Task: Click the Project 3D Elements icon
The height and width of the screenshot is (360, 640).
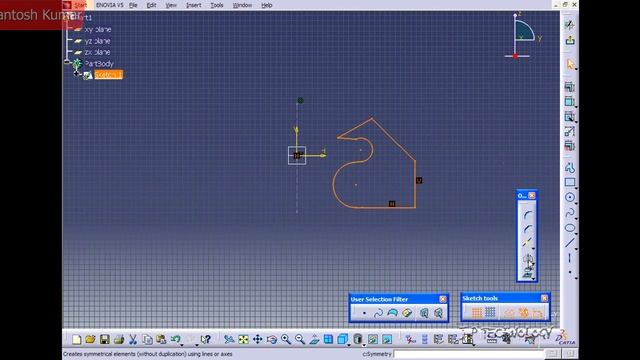Action: tap(527, 274)
